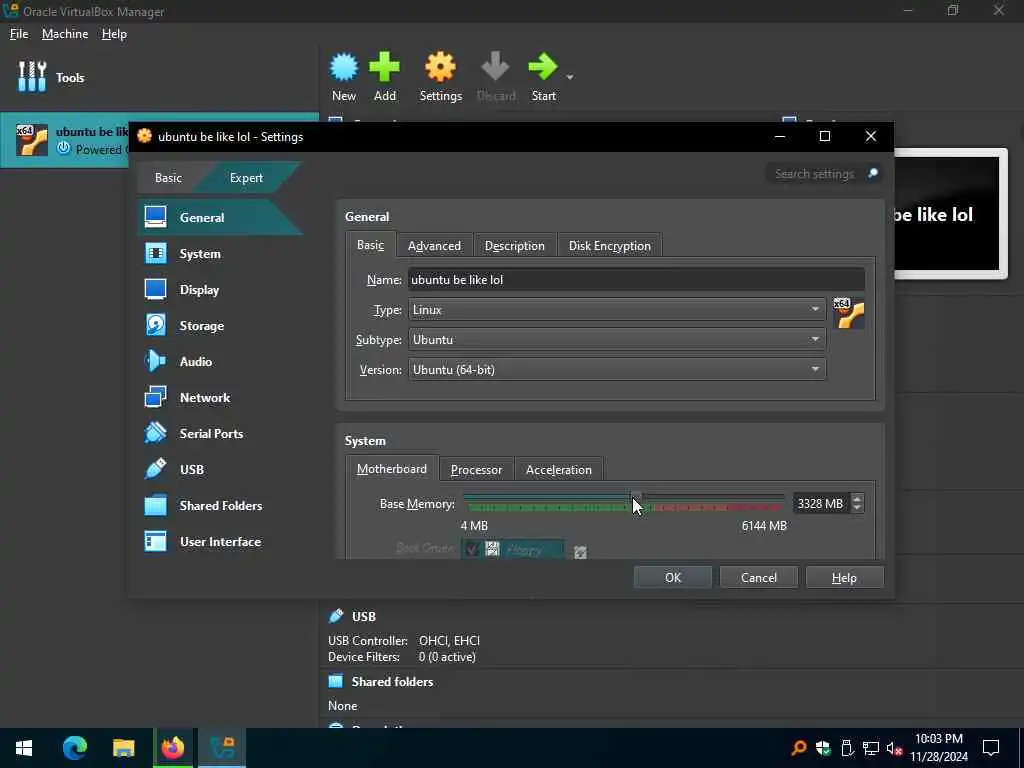Click the VirtualBox taskbar icon

(222, 748)
